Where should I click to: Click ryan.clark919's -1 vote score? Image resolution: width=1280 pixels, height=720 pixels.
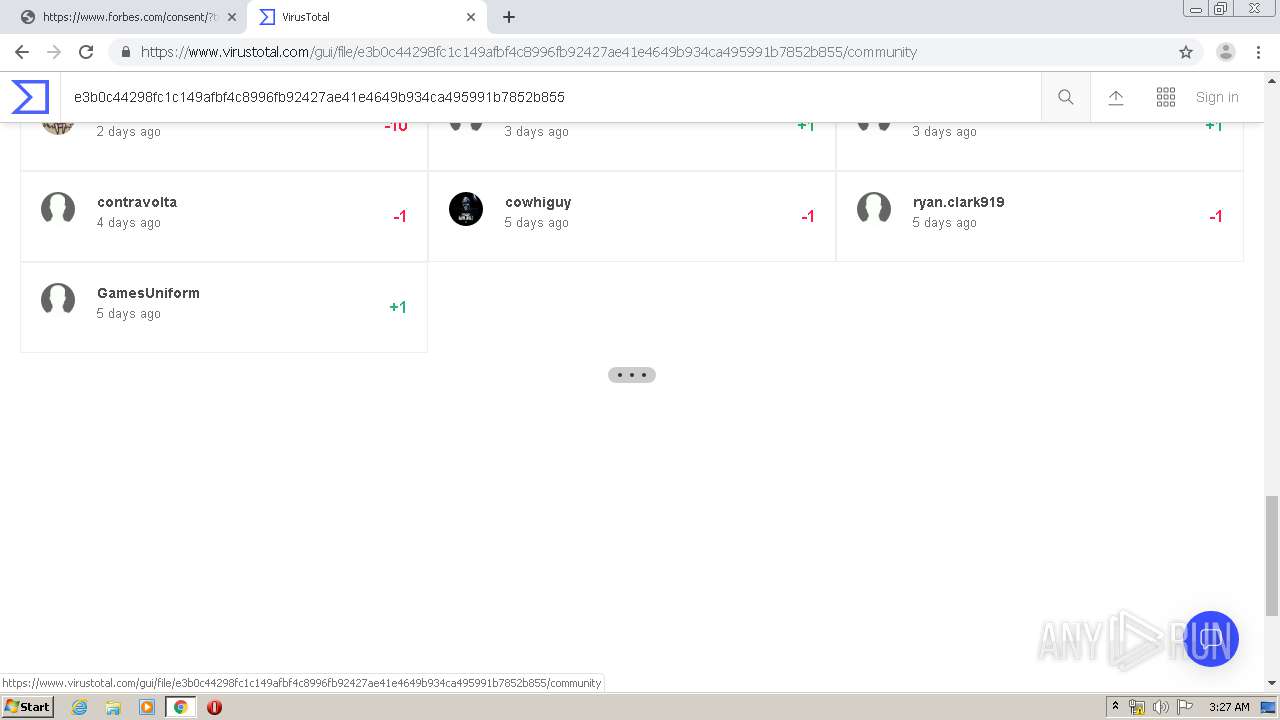[x=1216, y=216]
